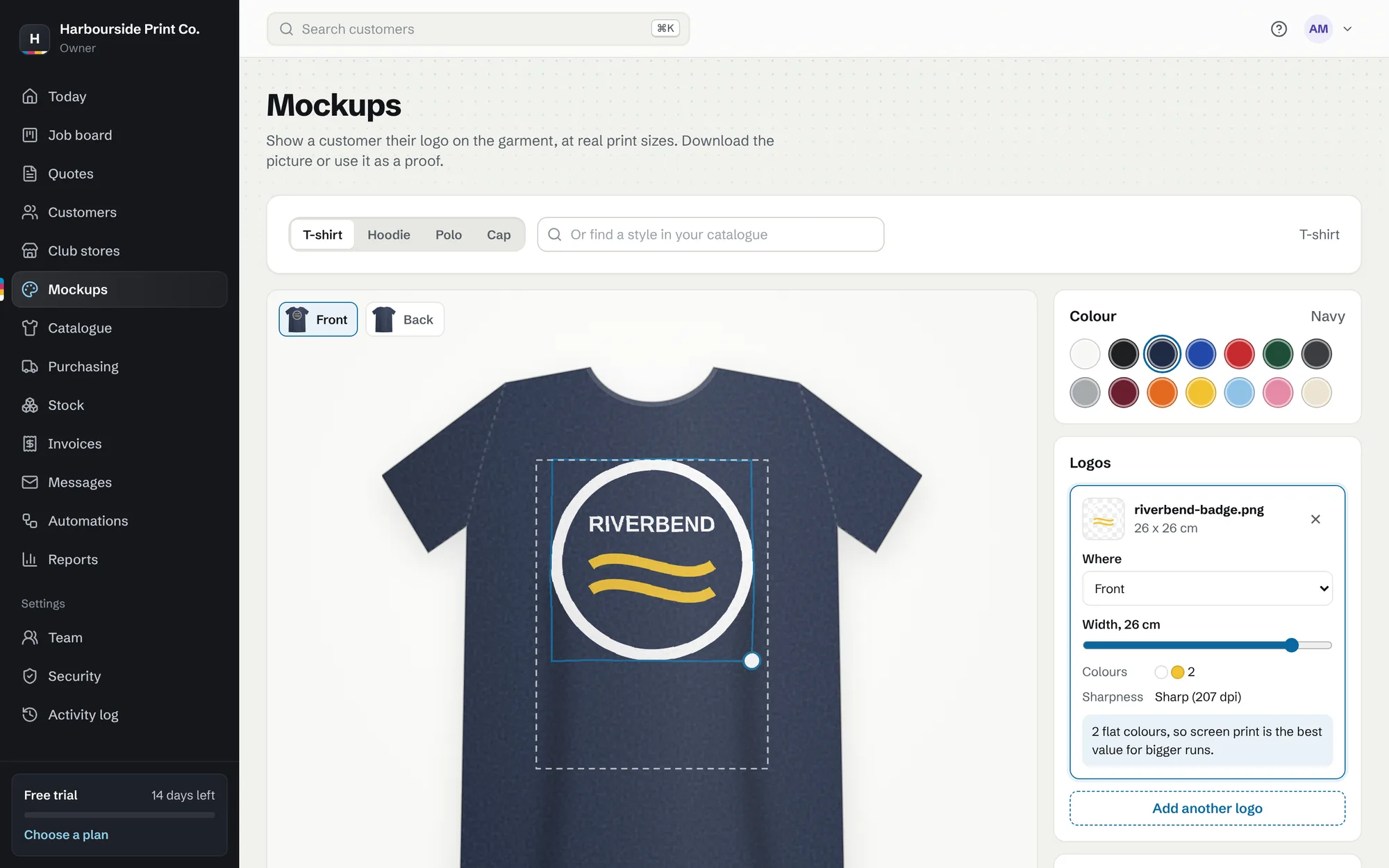Screen dimensions: 1389x868
Task: Click the Customers people icon
Action: click(x=30, y=212)
